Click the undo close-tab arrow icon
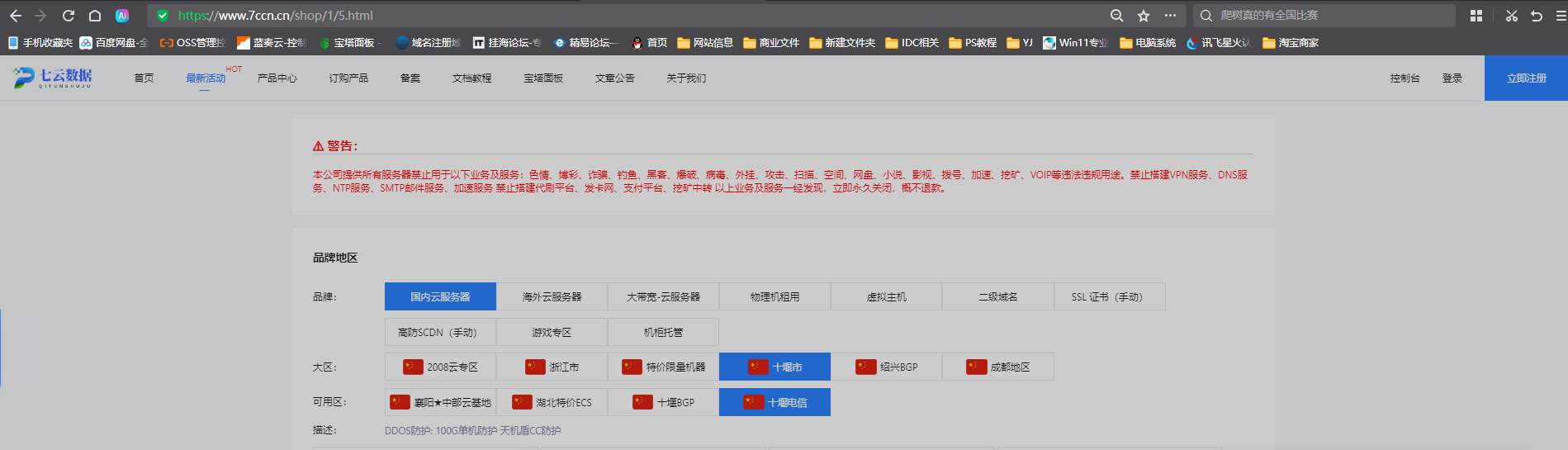Screen dimensions: 1568x450 pos(1537,16)
